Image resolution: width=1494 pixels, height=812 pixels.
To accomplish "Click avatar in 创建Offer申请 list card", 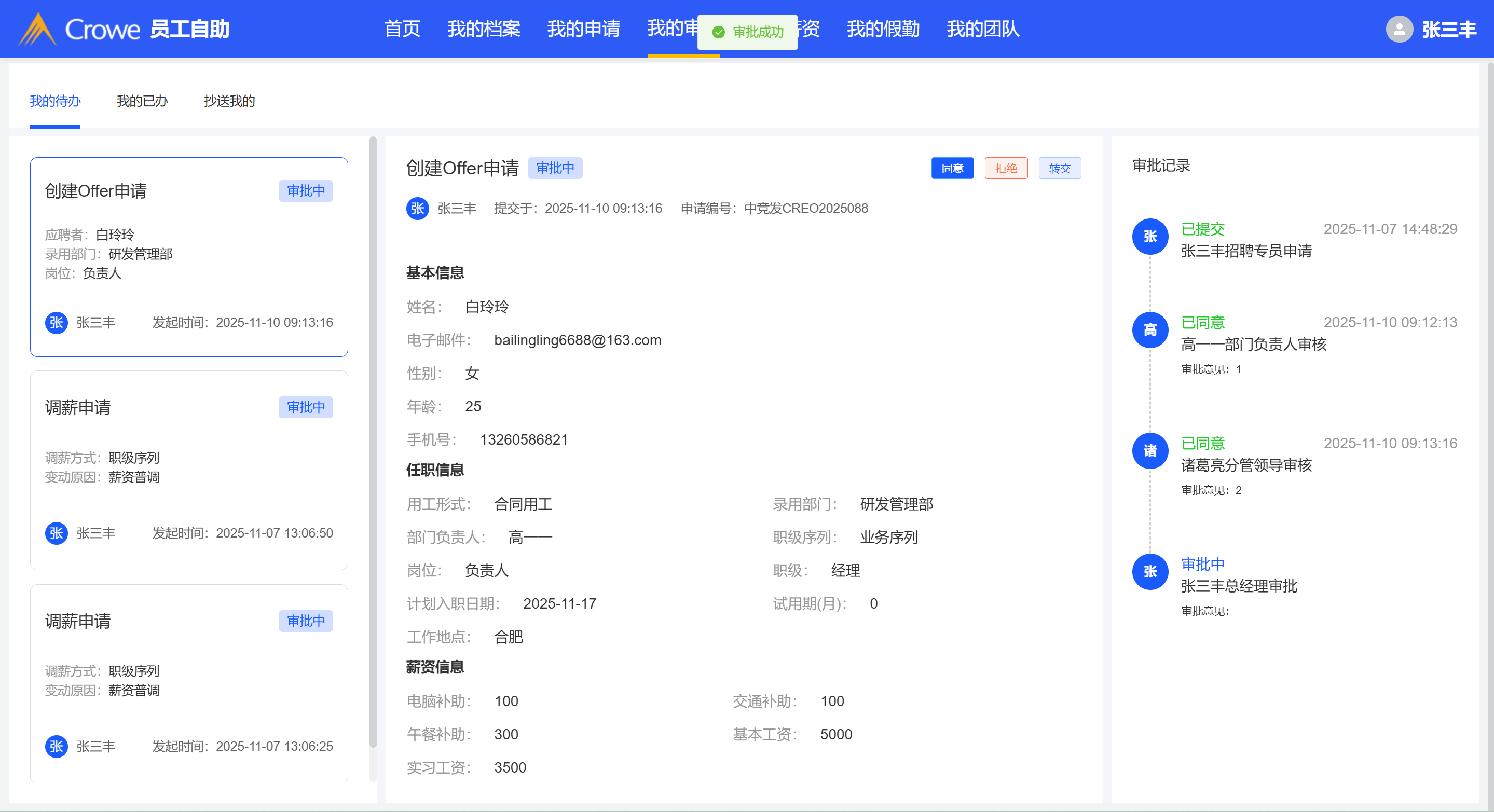I will (56, 323).
